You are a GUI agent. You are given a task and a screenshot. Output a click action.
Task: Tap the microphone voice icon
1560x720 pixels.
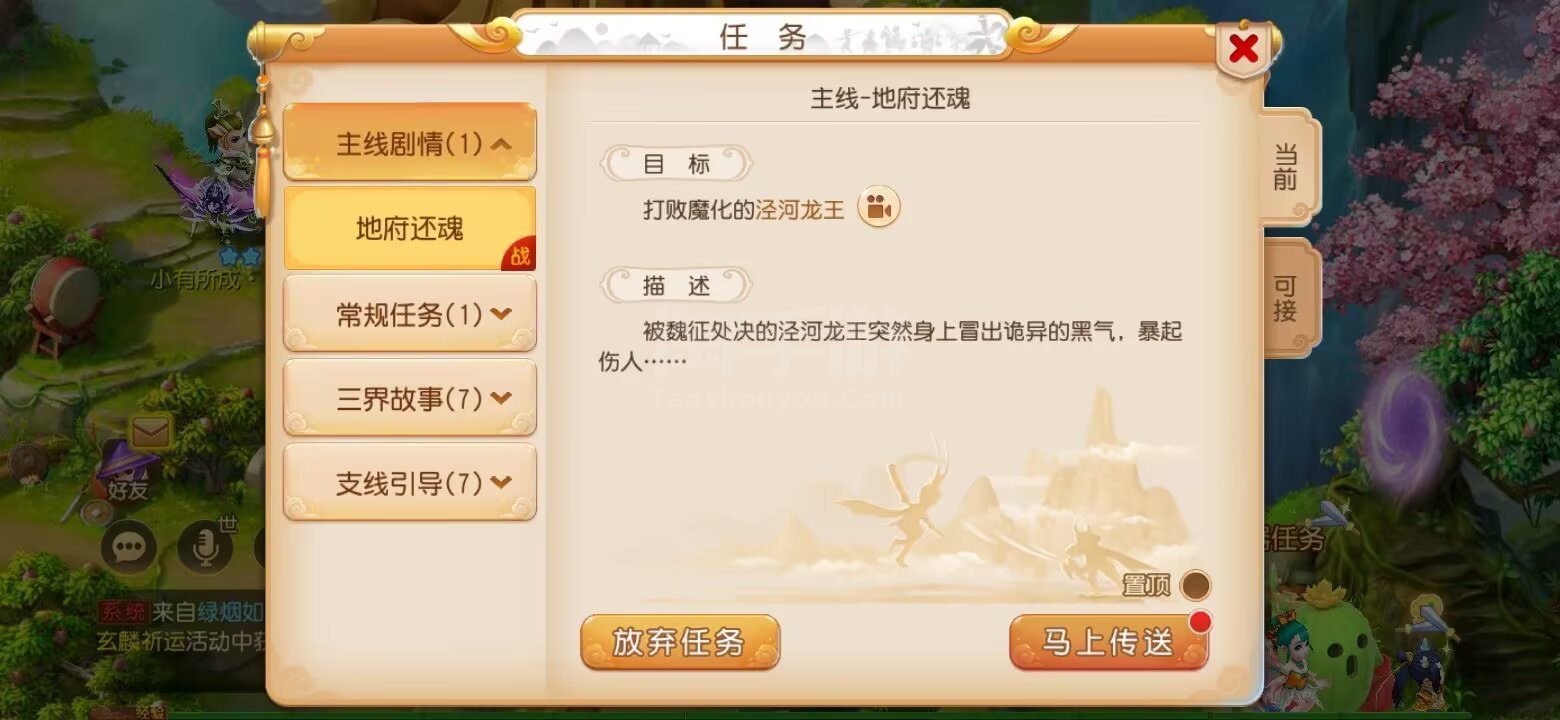(x=205, y=547)
